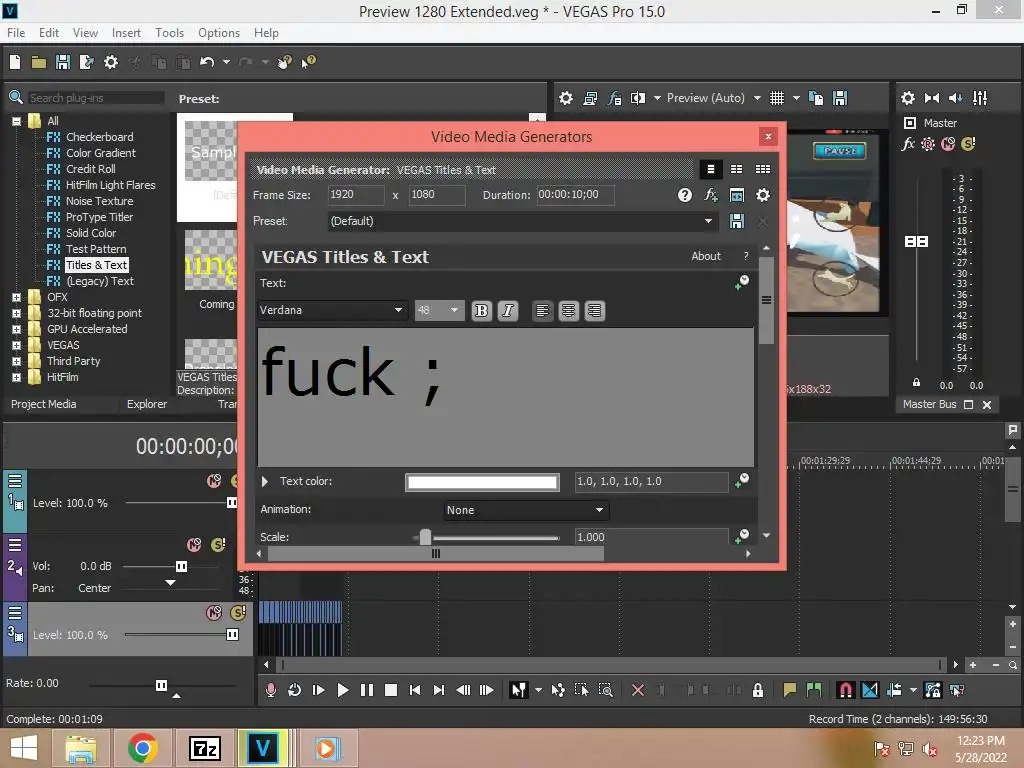Viewport: 1024px width, 768px height.
Task: Click the Search plug-ins field
Action: coord(96,98)
